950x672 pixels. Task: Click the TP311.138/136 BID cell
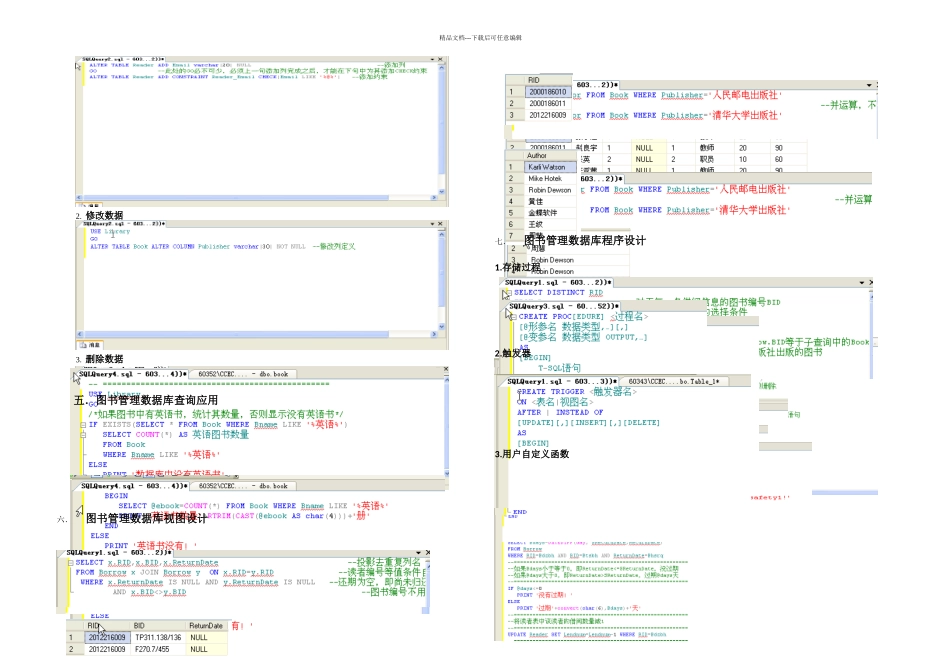point(157,637)
